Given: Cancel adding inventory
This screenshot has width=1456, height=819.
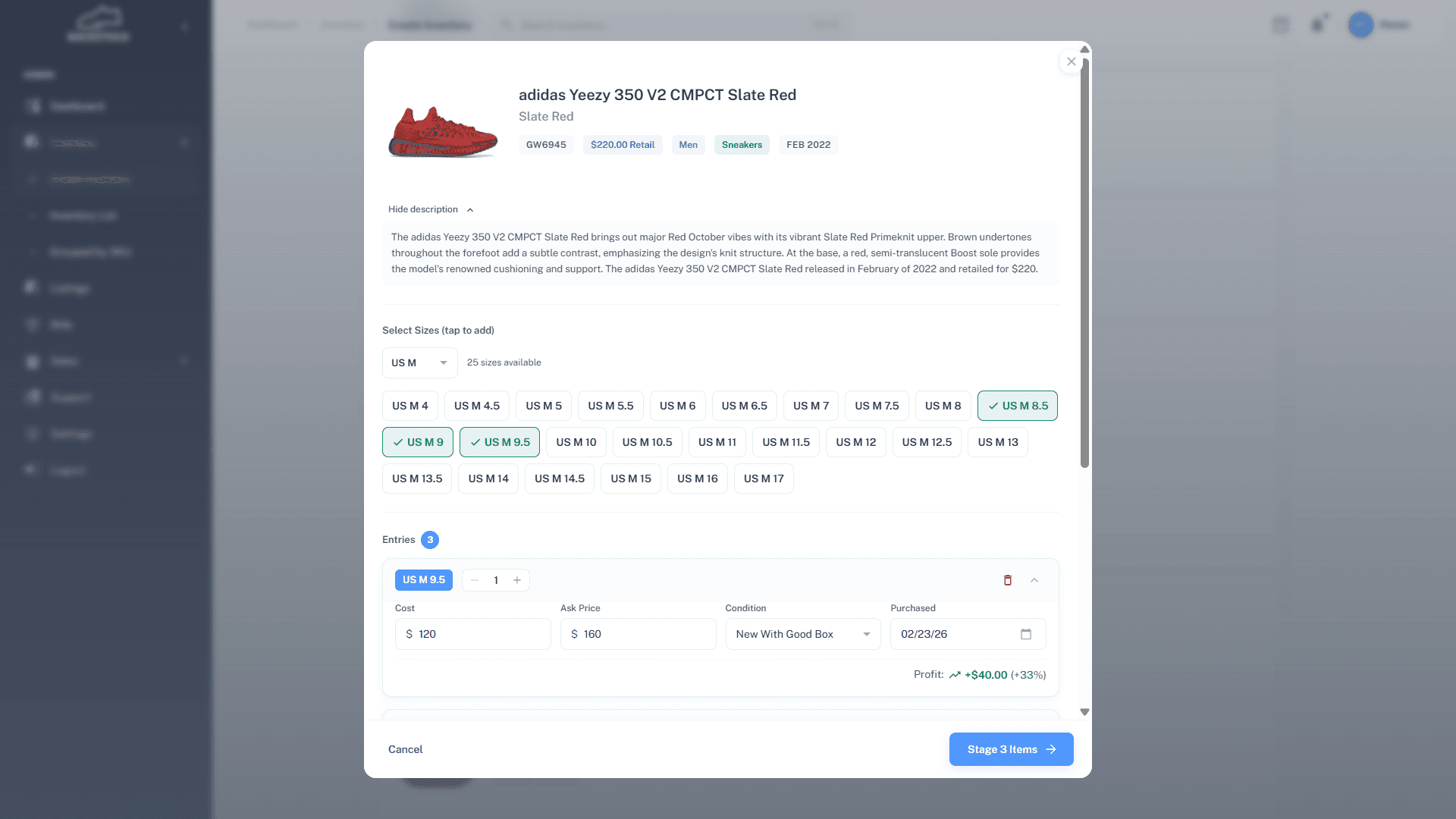Looking at the screenshot, I should [x=405, y=749].
